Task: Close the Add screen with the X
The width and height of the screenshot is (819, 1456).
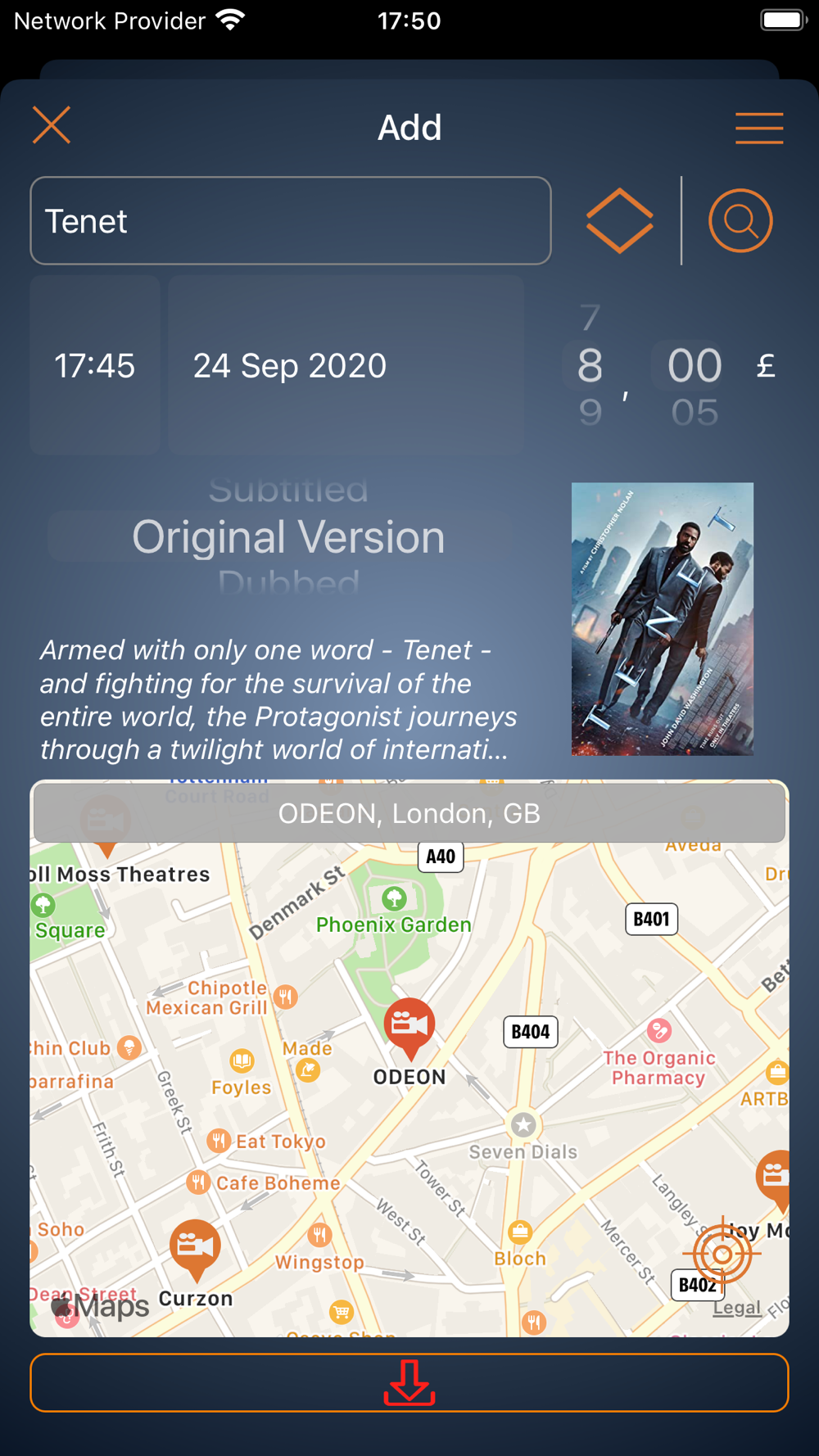Action: tap(52, 125)
